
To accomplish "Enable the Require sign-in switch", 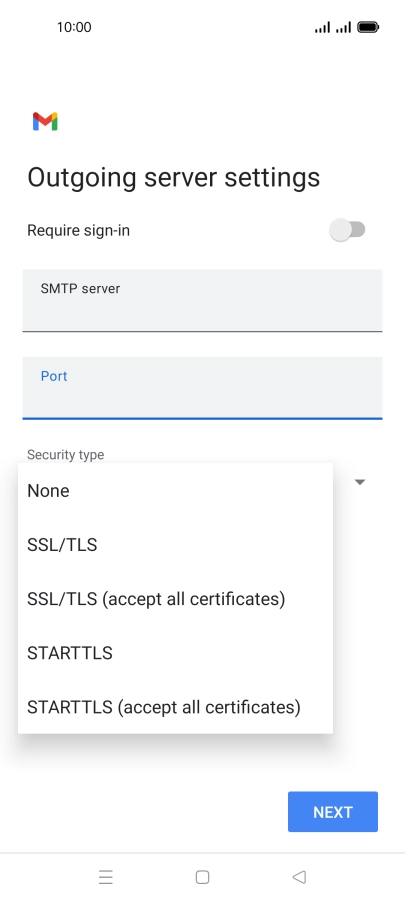I will pos(347,230).
